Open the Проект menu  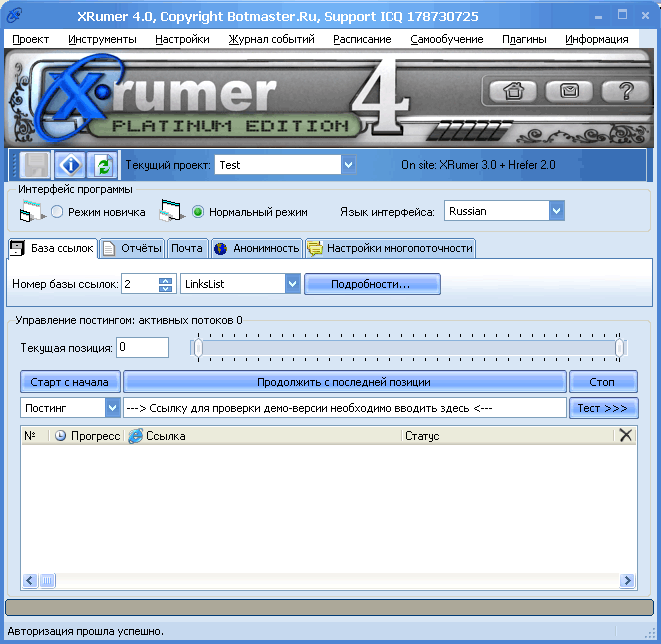tap(30, 39)
